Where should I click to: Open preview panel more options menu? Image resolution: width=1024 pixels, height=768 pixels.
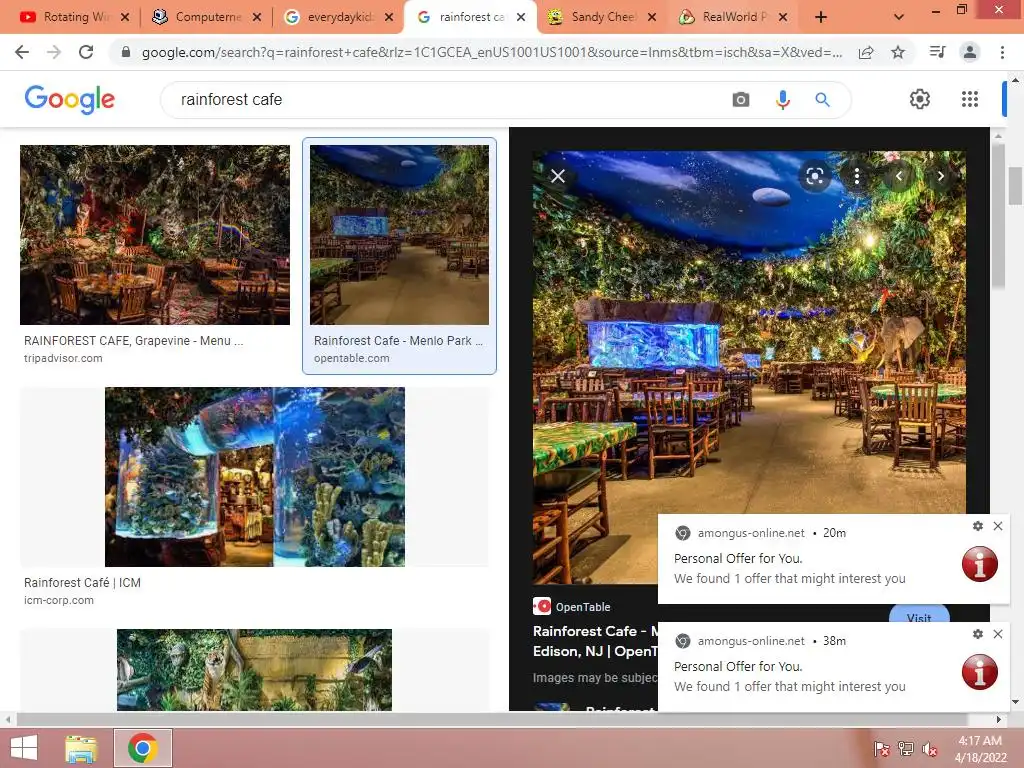point(857,176)
